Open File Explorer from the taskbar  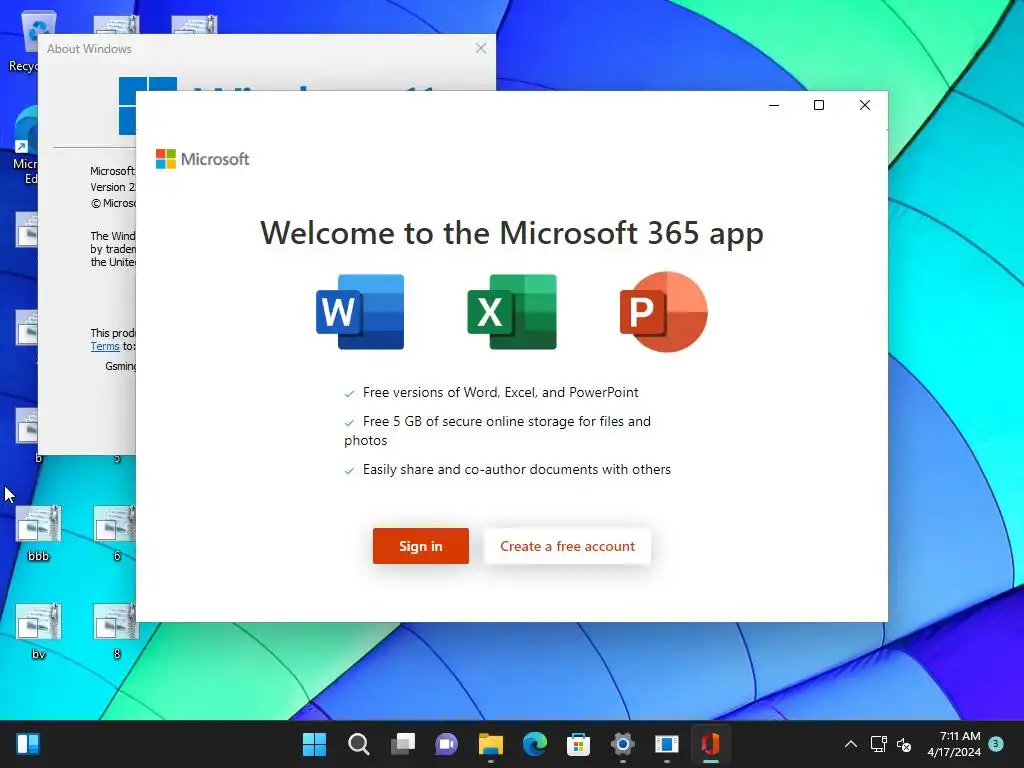[x=490, y=744]
